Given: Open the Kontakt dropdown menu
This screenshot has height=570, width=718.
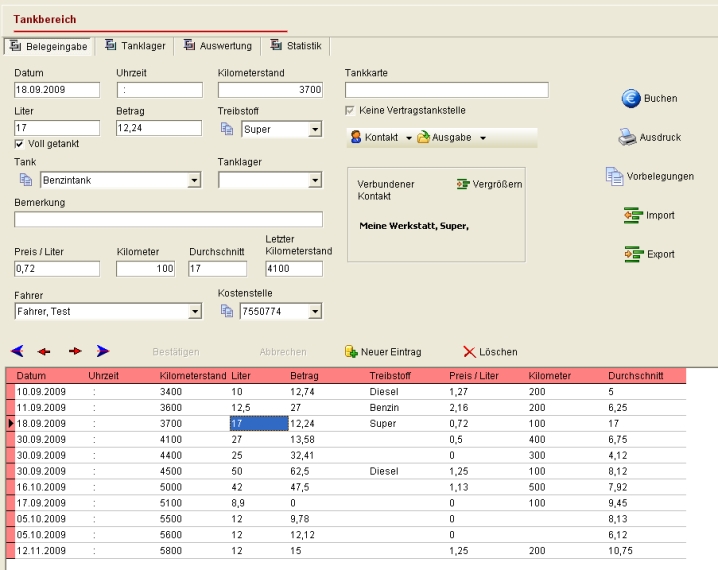Looking at the screenshot, I should [380, 137].
